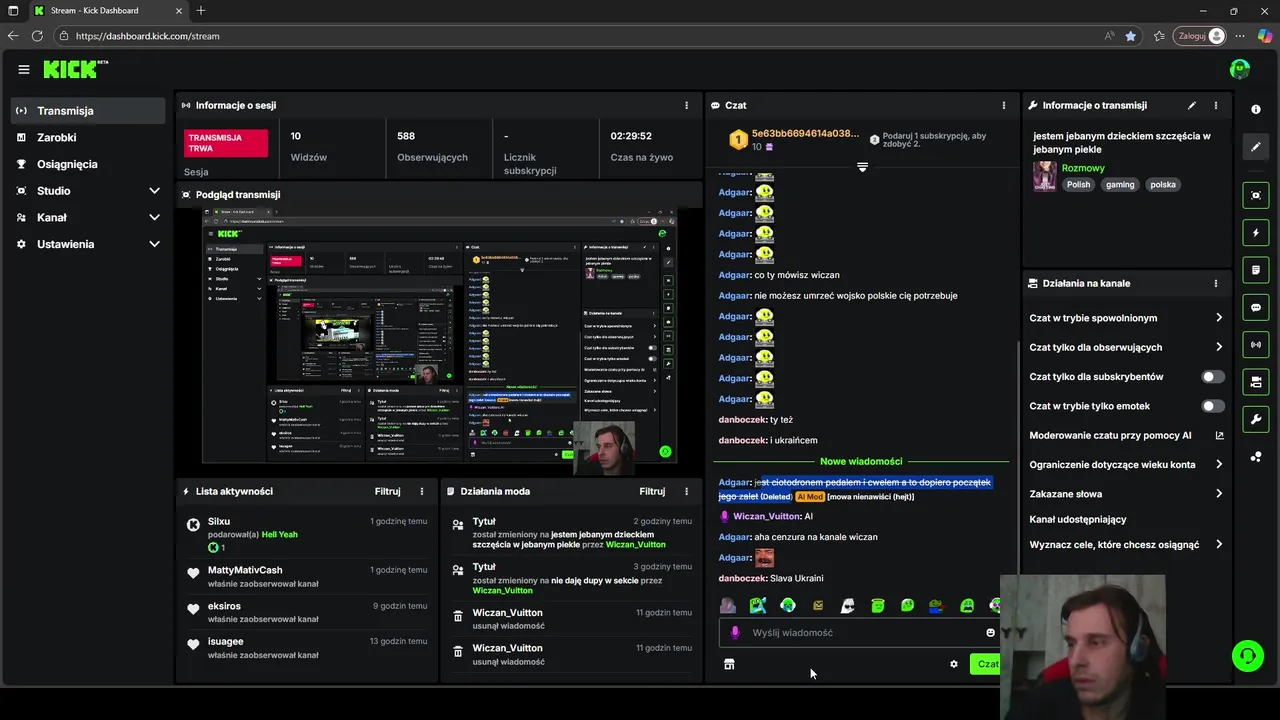The image size is (1280, 720).
Task: Open the green support headset button
Action: pyautogui.click(x=1247, y=656)
